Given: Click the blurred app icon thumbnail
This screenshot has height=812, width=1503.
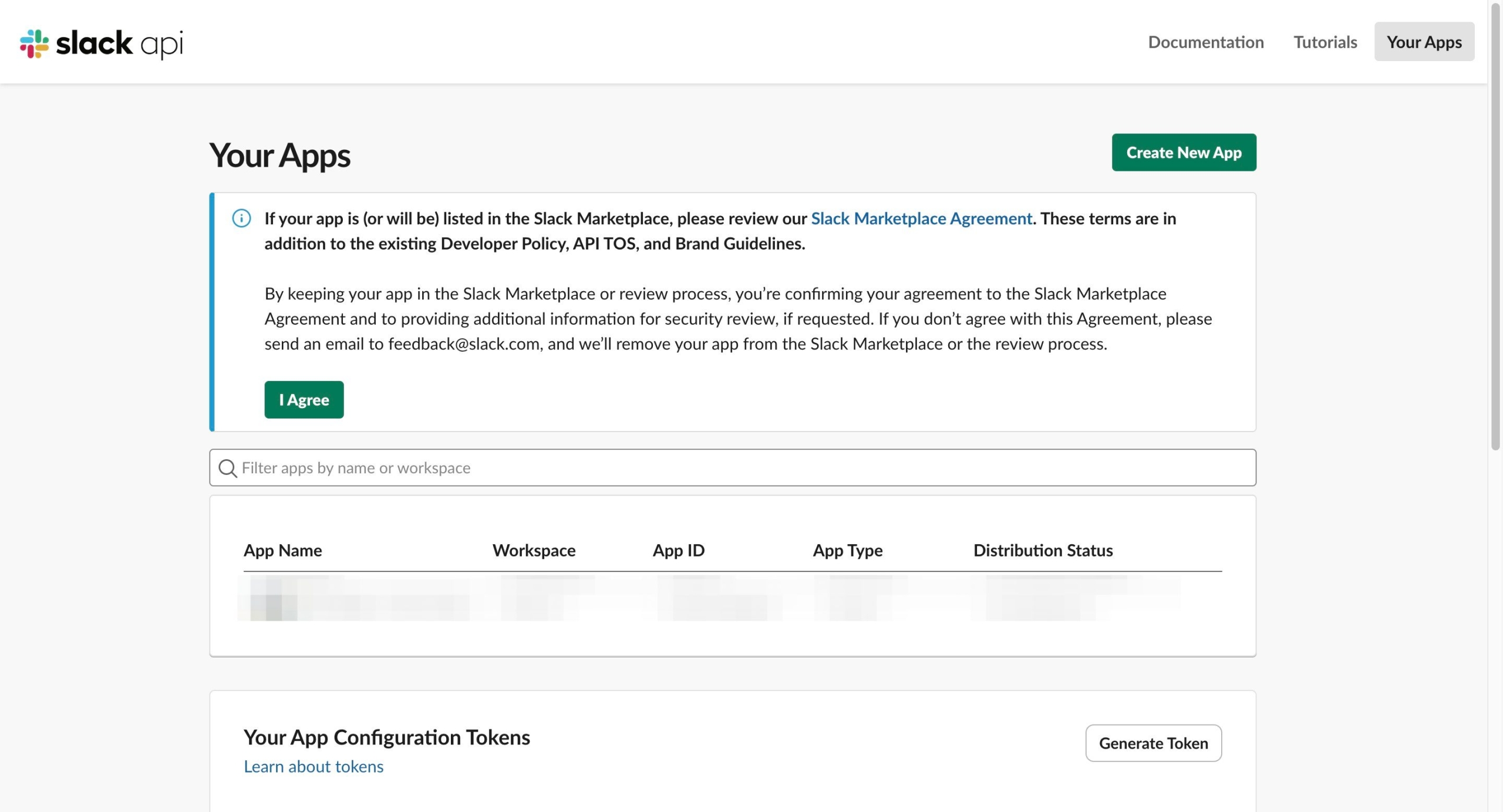Looking at the screenshot, I should click(x=274, y=599).
